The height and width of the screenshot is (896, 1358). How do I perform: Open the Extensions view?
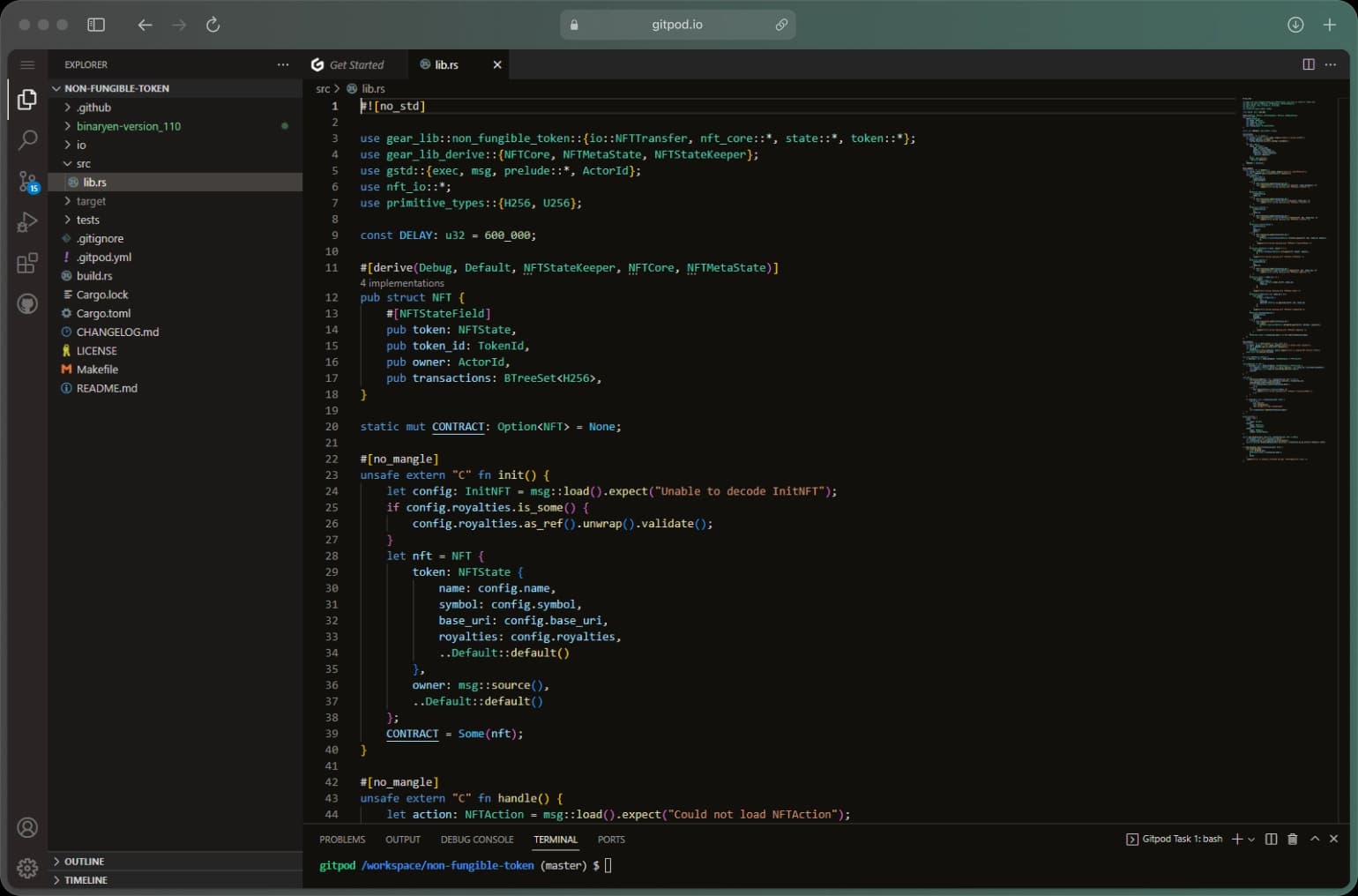pyautogui.click(x=27, y=263)
